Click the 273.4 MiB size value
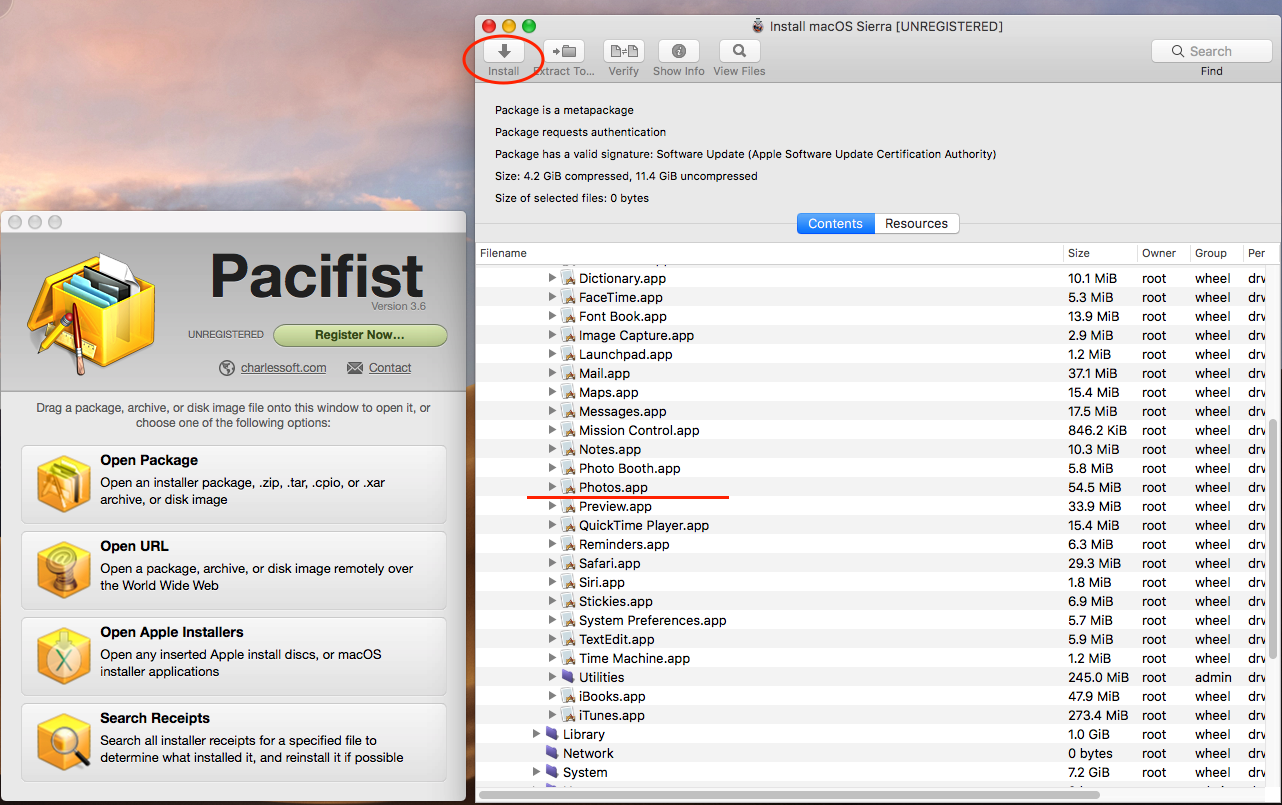The width and height of the screenshot is (1282, 805). 1098,715
